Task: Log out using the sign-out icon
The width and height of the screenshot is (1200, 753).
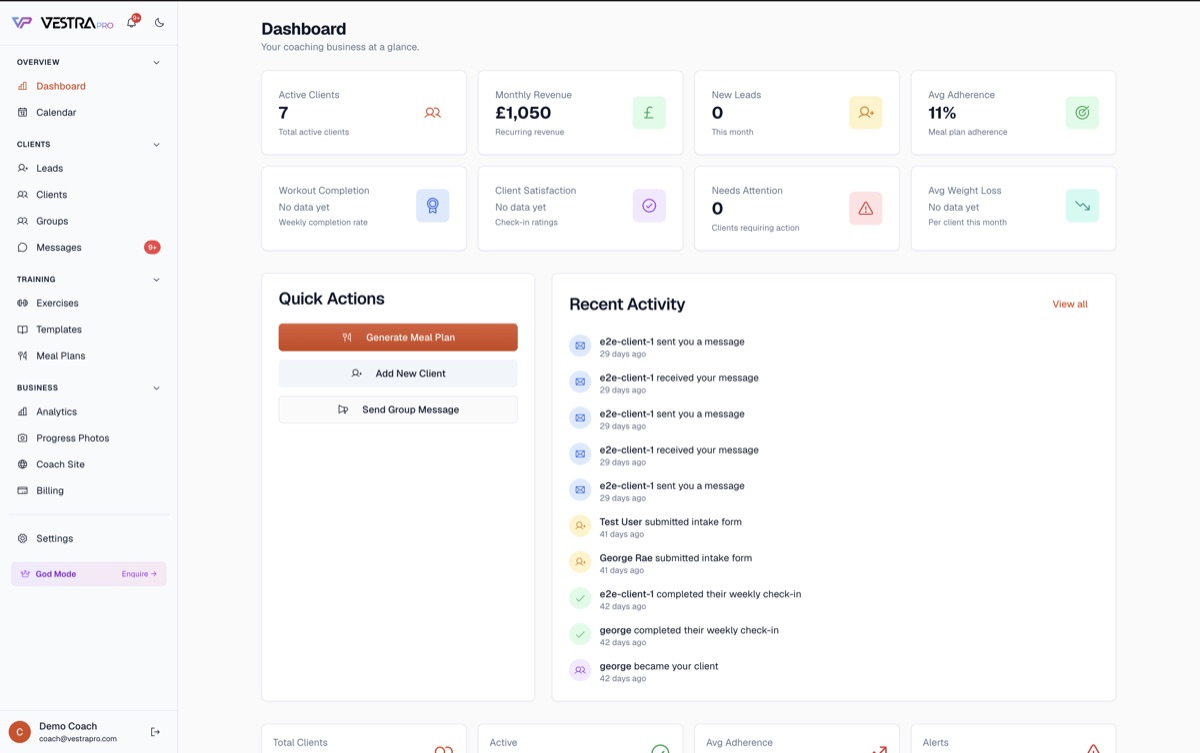Action: click(x=155, y=732)
